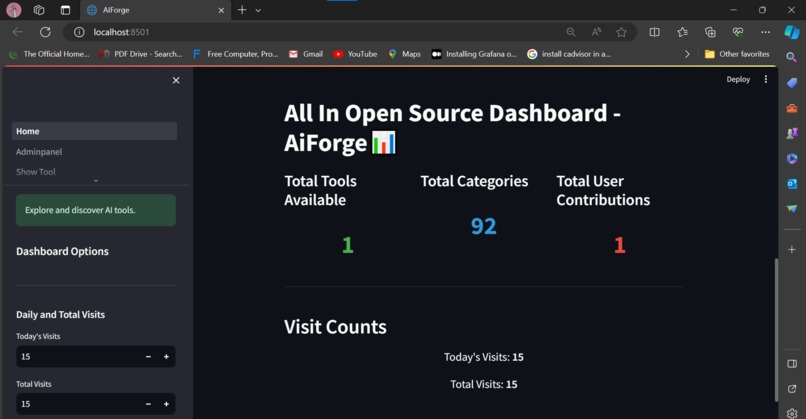Screen dimensions: 806x419
Task: Click the Deploy button
Action: (738, 79)
